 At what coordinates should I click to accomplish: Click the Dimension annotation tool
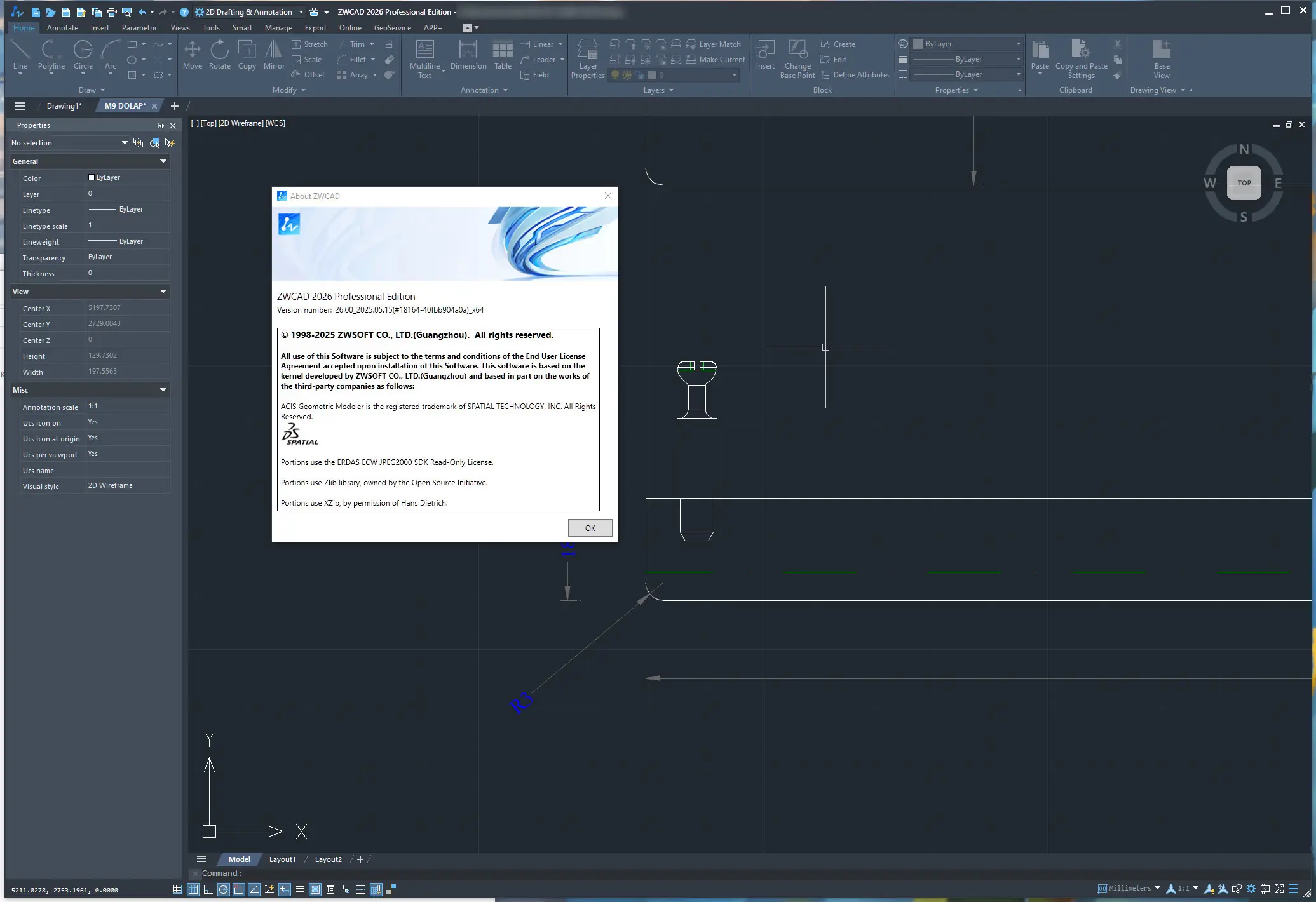[468, 55]
